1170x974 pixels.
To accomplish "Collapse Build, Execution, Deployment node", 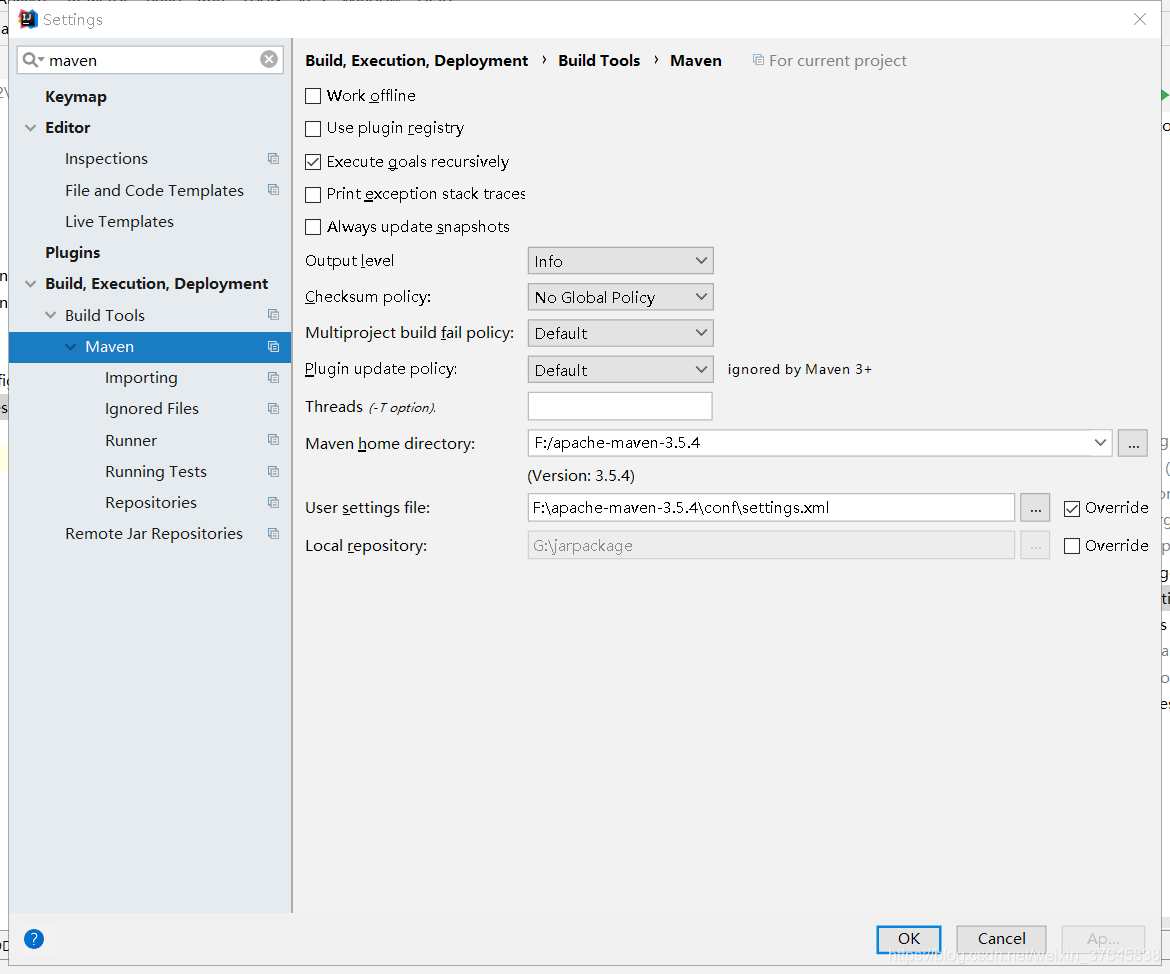I will click(x=31, y=284).
